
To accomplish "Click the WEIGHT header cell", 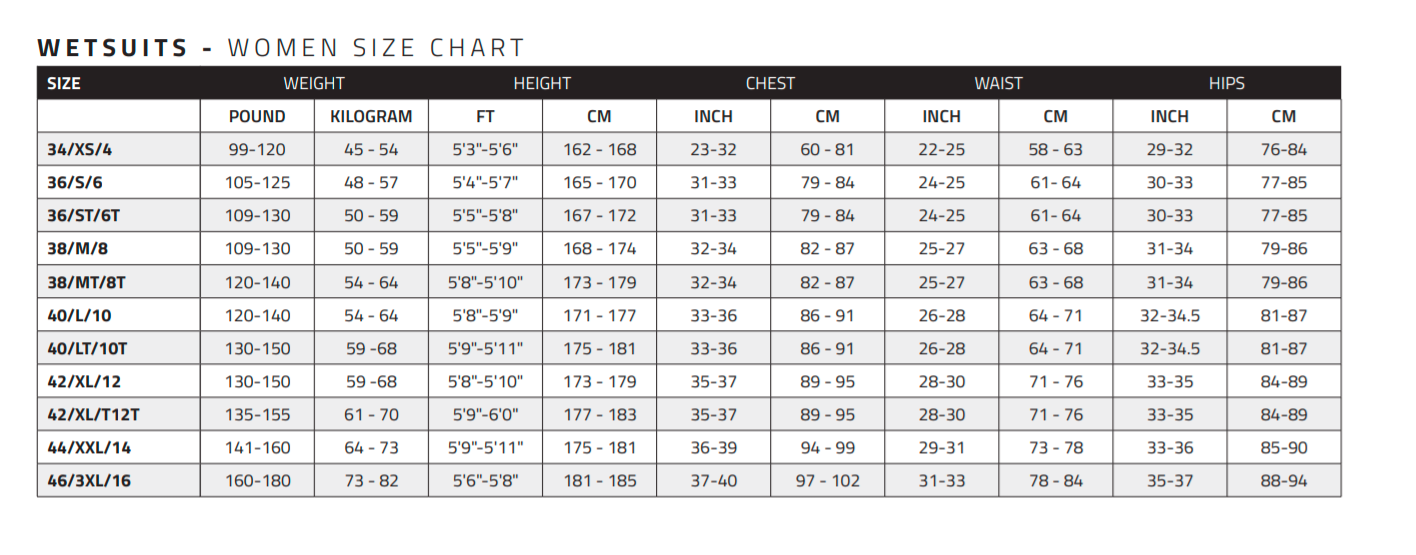I will (314, 84).
